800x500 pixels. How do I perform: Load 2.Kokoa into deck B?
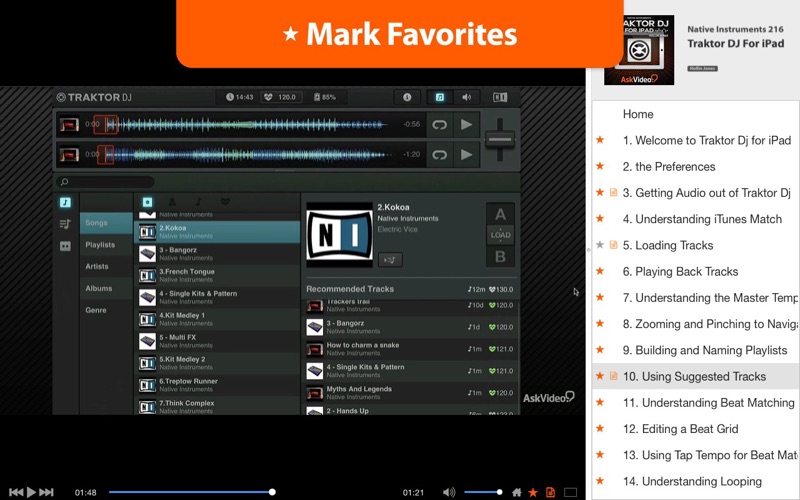click(501, 256)
